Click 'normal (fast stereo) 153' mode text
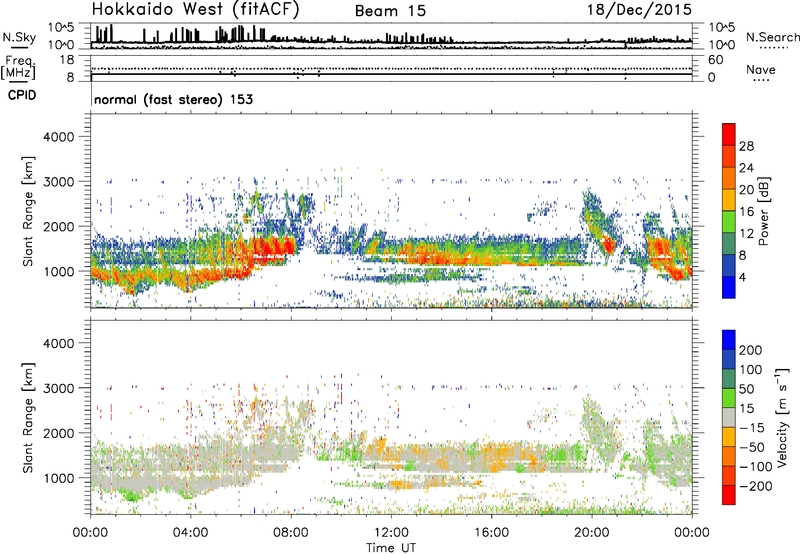Viewport: 800px width, 554px height. [173, 99]
